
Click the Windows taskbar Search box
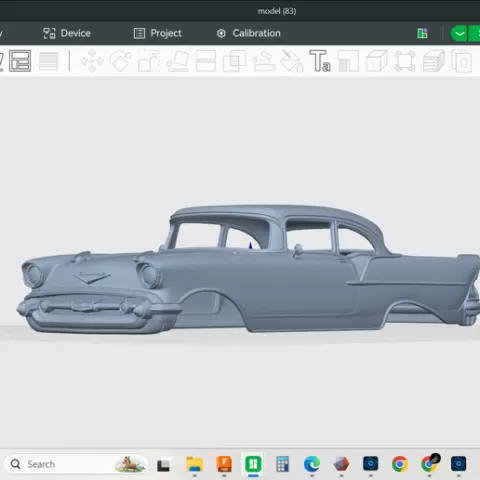tap(76, 464)
